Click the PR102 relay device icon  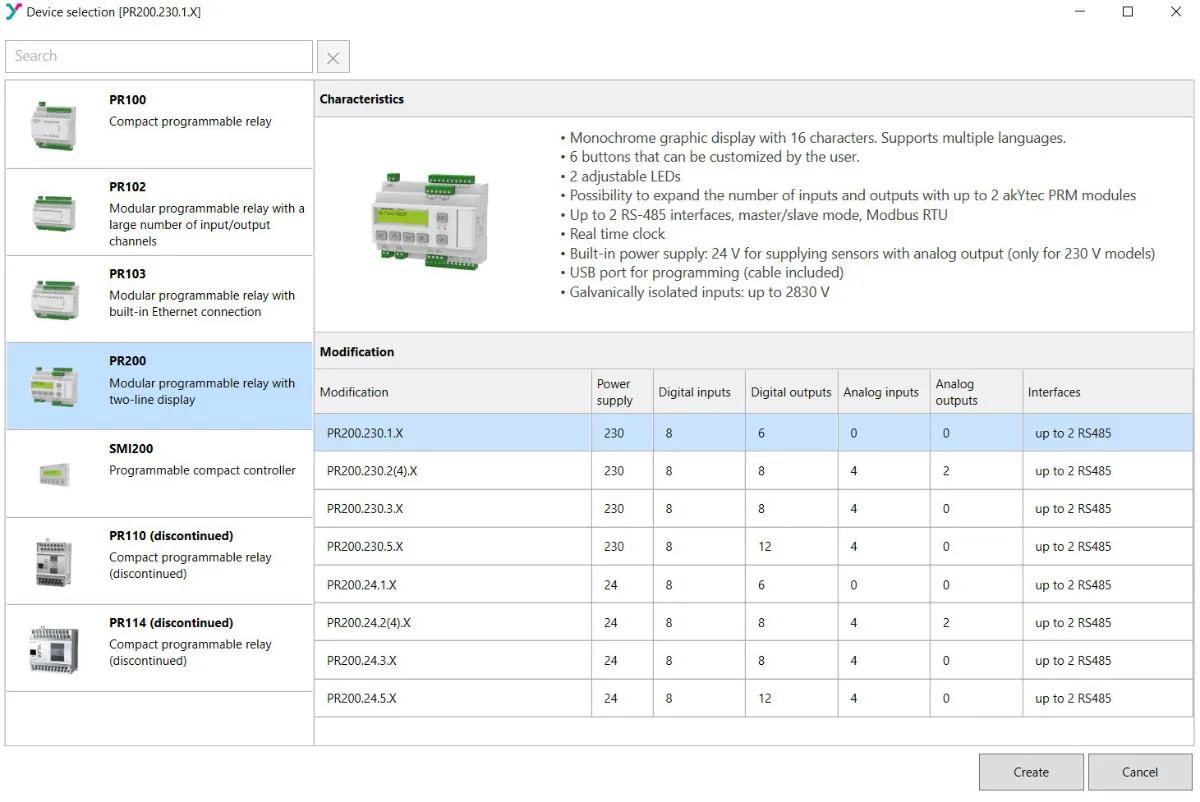[54, 212]
